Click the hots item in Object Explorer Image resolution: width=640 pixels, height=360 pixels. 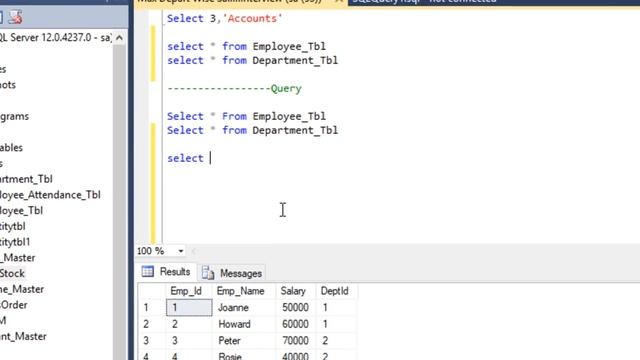tap(8, 85)
